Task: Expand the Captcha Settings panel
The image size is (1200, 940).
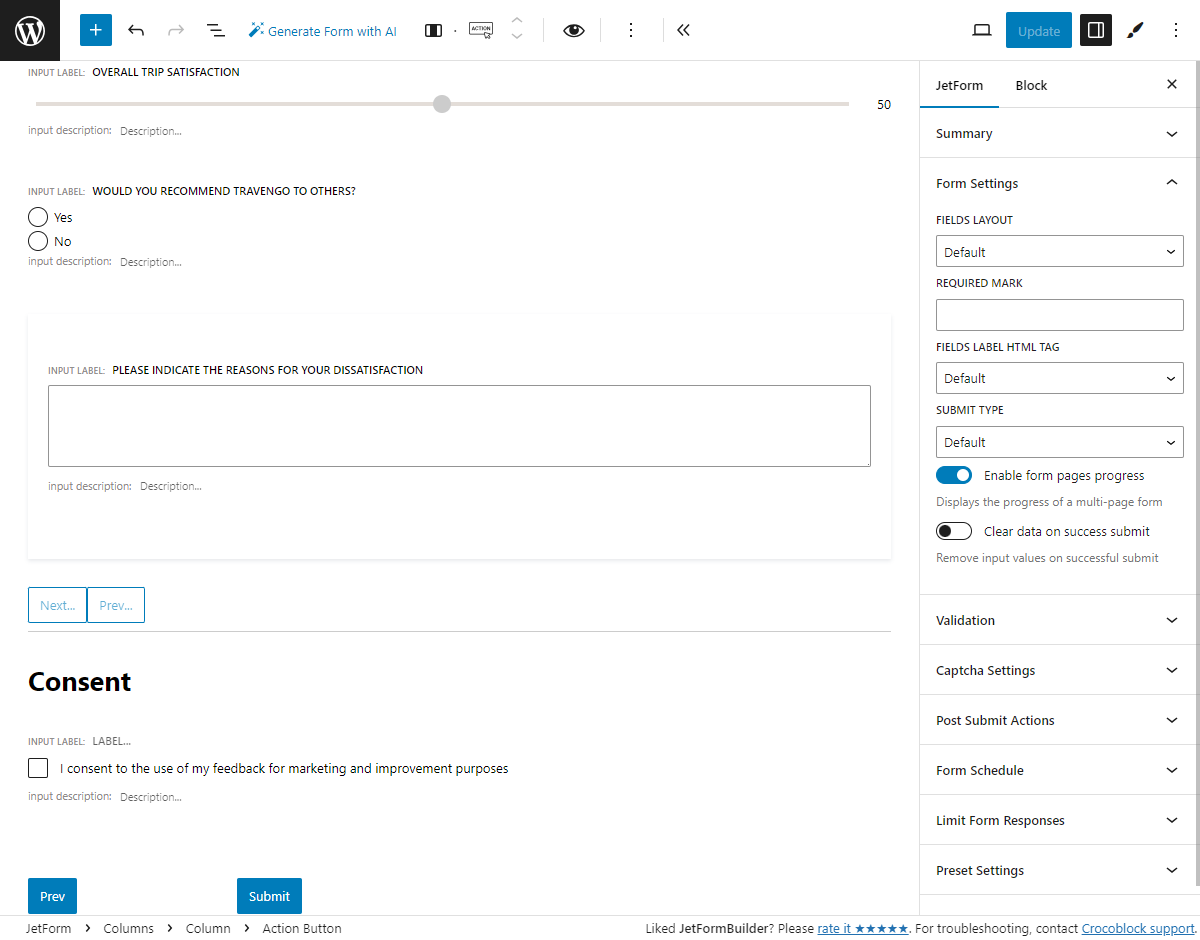Action: (1059, 670)
